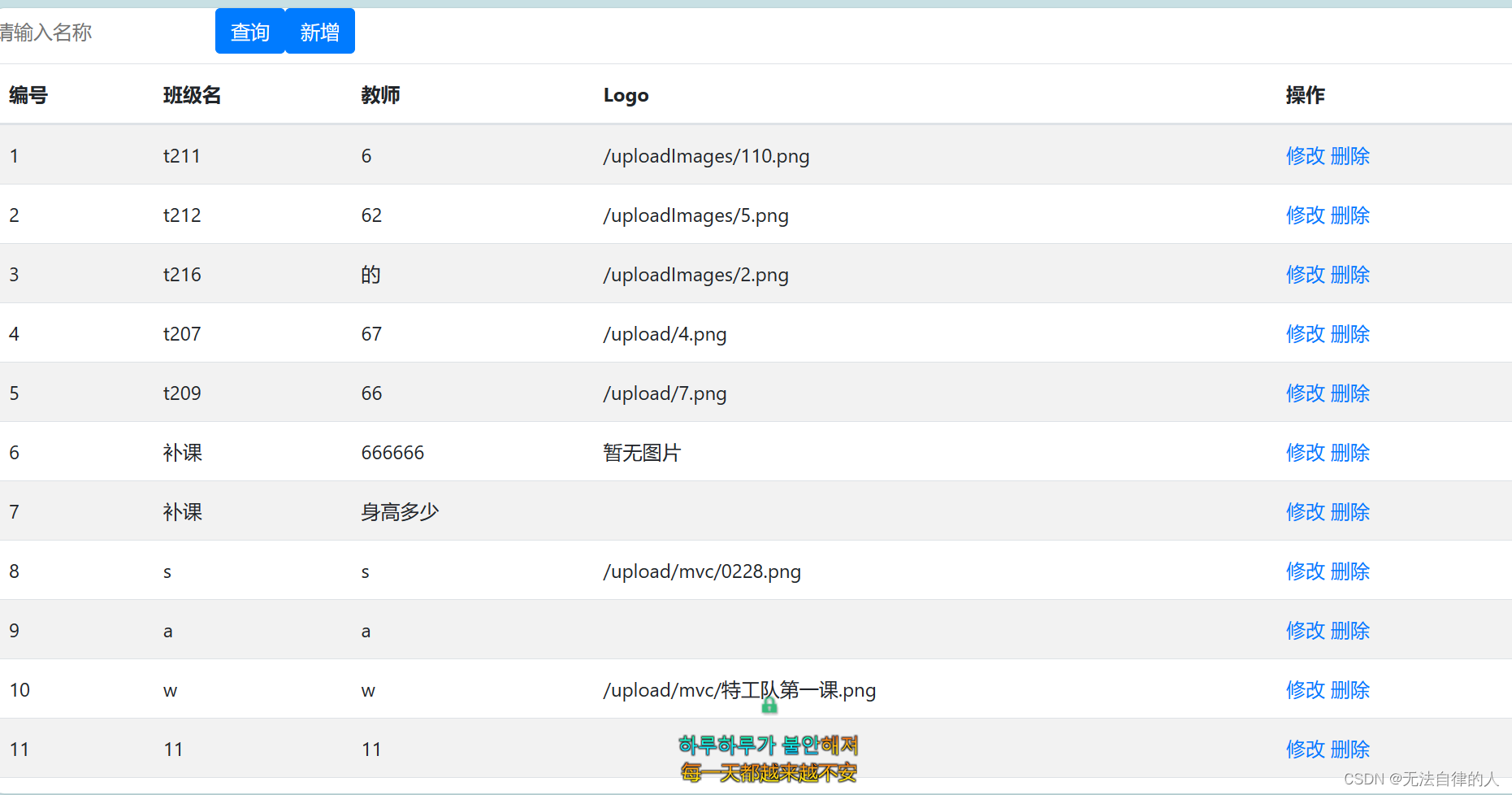Click 删除 for row number 11
This screenshot has width=1512, height=795.
pos(1350,749)
